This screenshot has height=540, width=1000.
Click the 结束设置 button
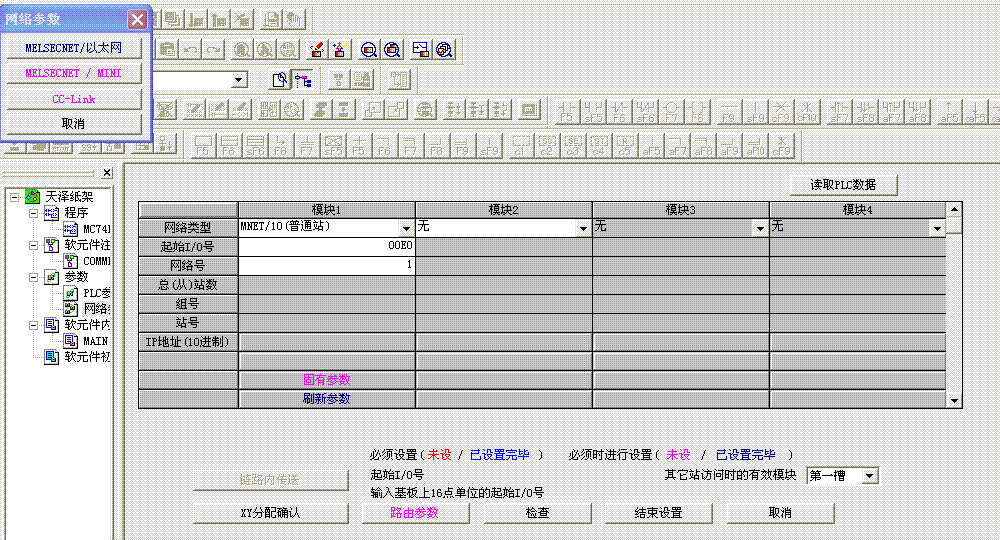click(658, 513)
